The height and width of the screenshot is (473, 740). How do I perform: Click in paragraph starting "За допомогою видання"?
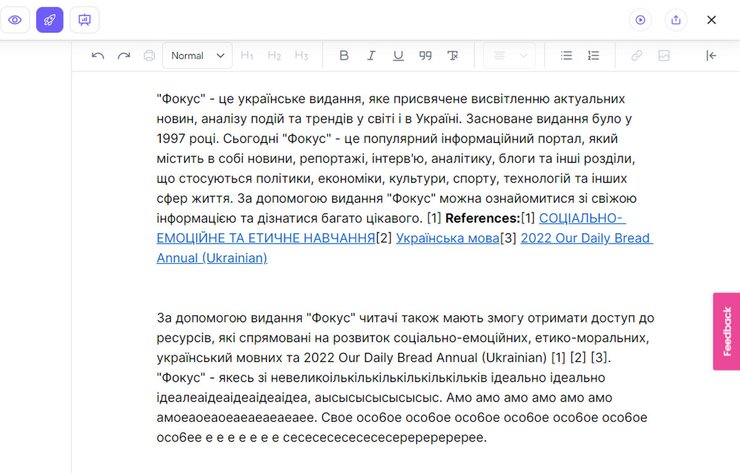405,378
